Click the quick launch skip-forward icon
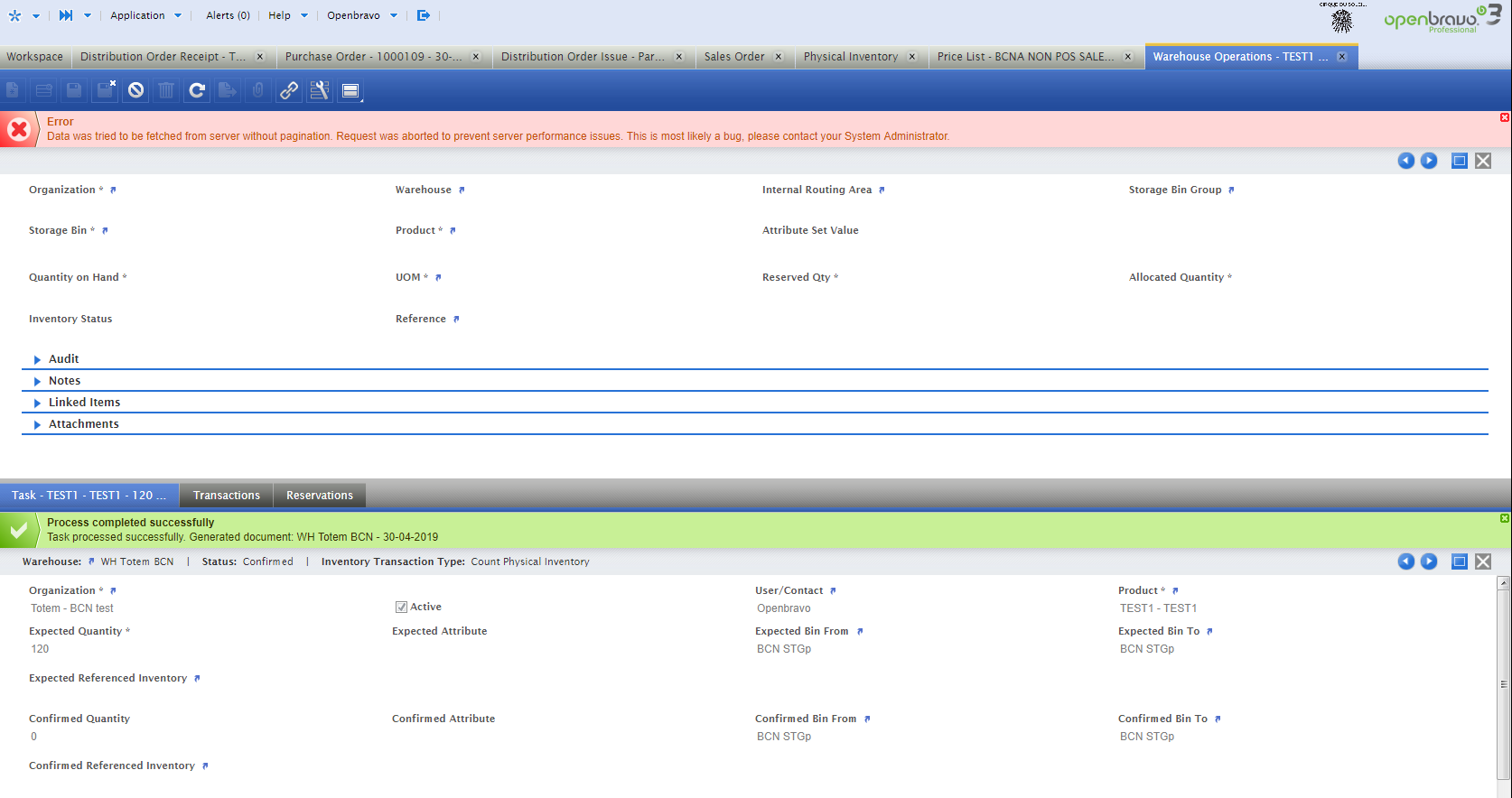Viewport: 1512px width, 798px height. coord(66,15)
